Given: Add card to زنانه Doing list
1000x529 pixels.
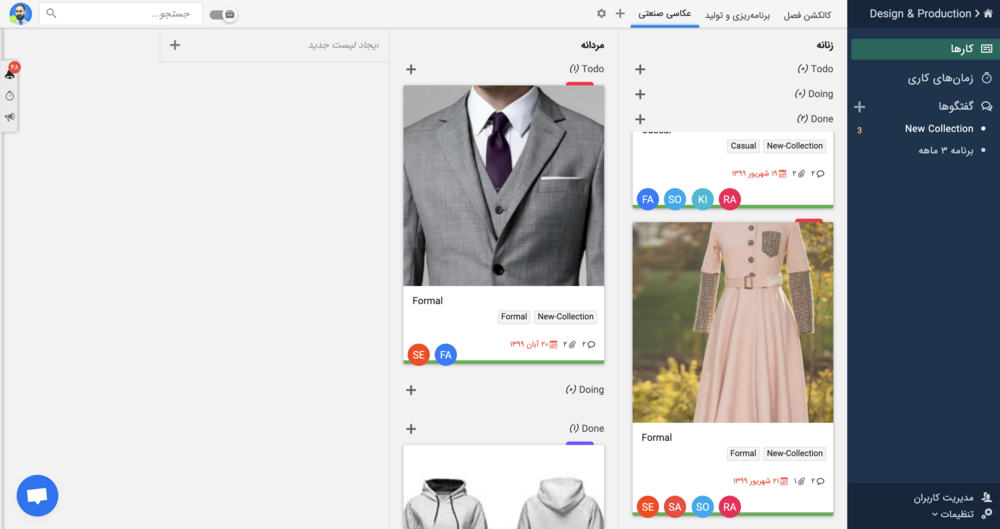Looking at the screenshot, I should (640, 94).
